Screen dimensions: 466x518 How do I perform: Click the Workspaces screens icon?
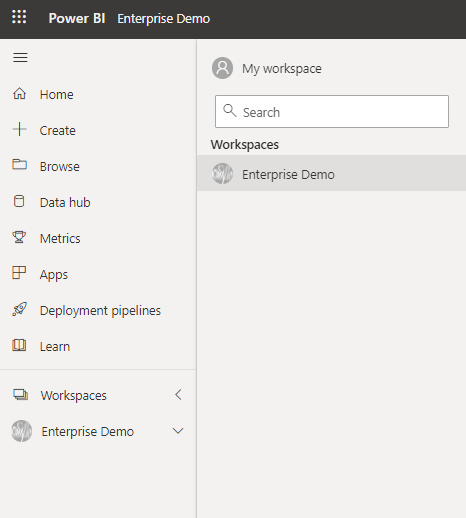pos(20,395)
